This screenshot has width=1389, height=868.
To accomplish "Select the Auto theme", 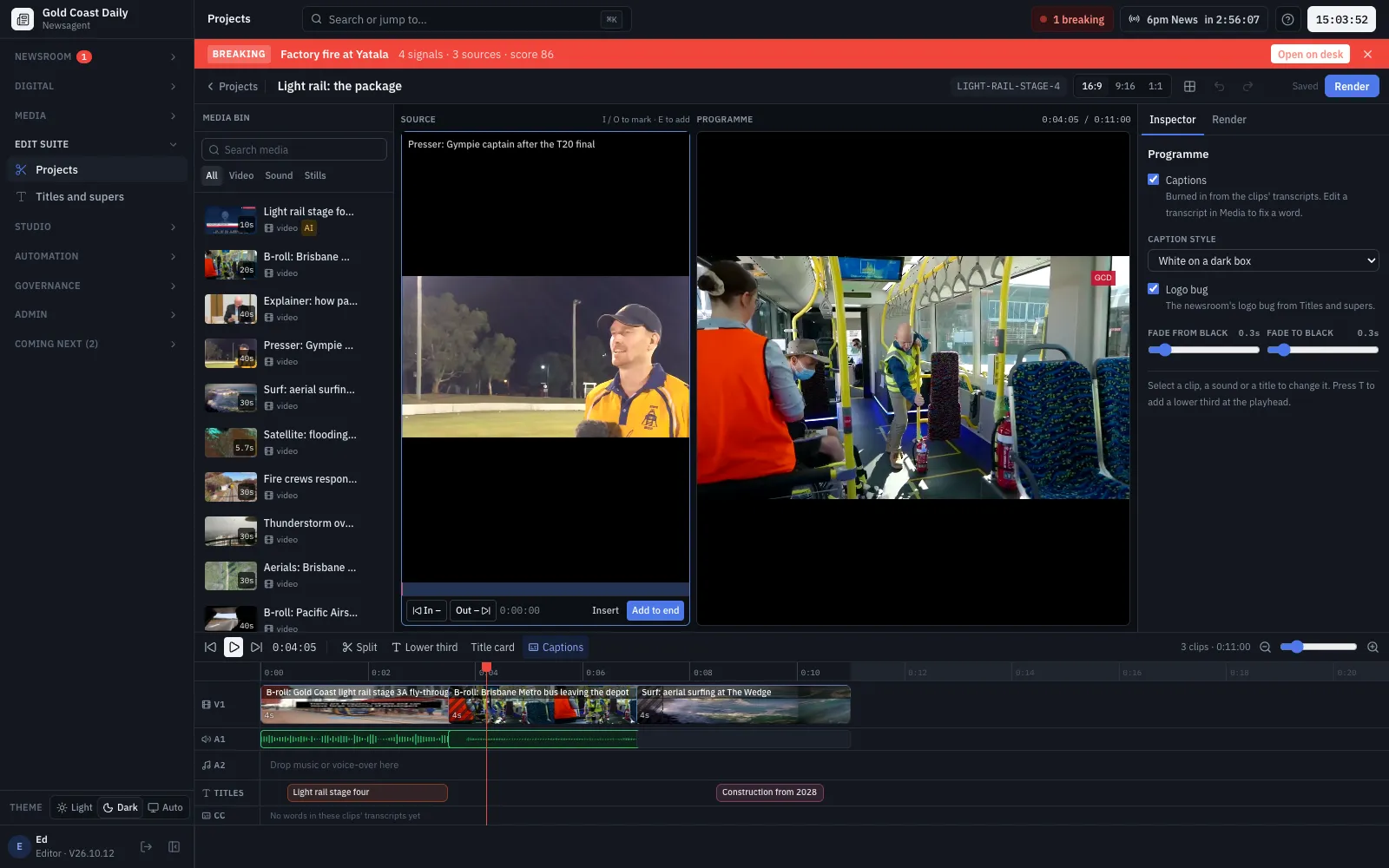I will coord(165,807).
